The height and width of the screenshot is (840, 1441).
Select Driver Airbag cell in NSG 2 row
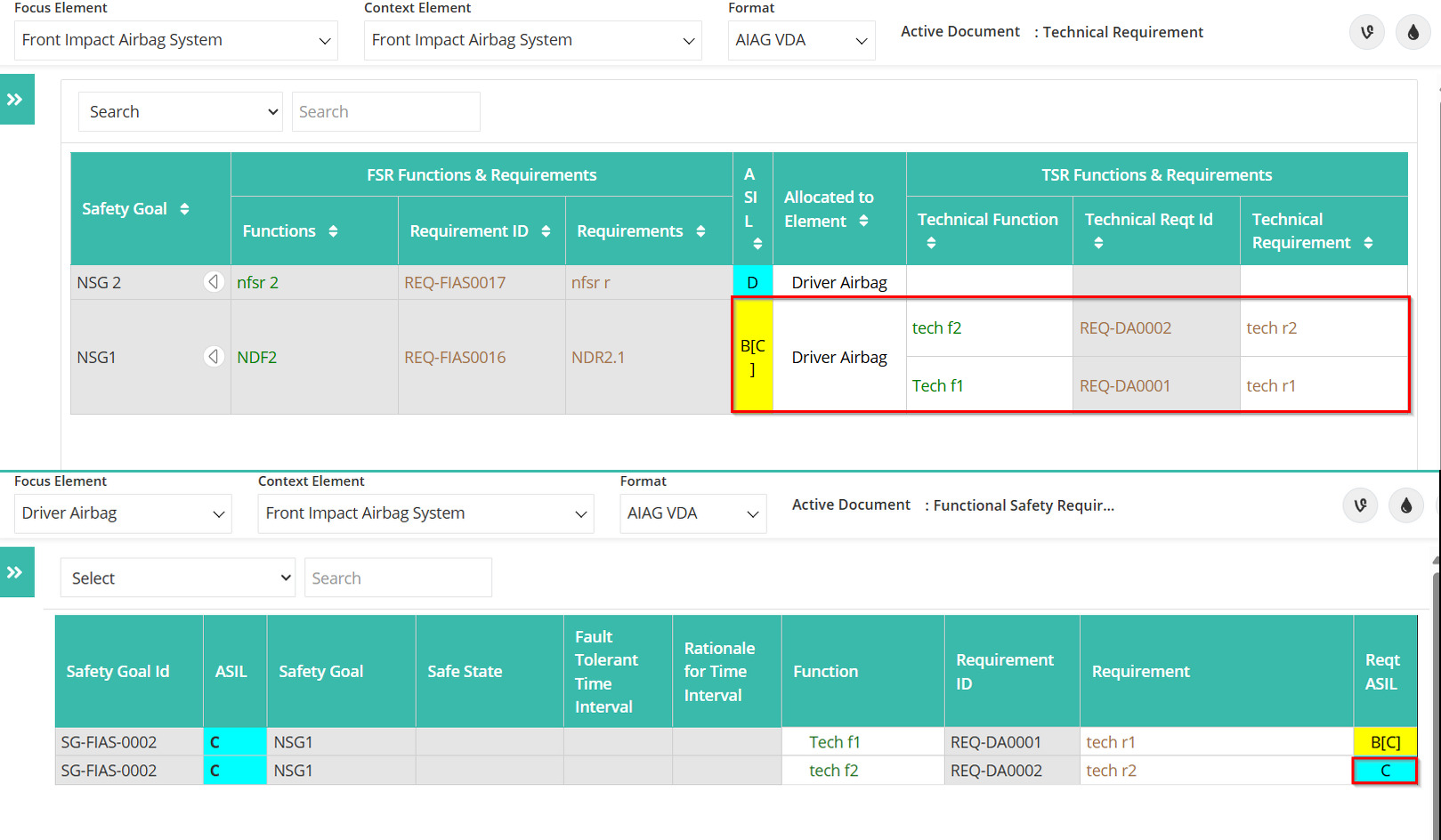tap(839, 282)
